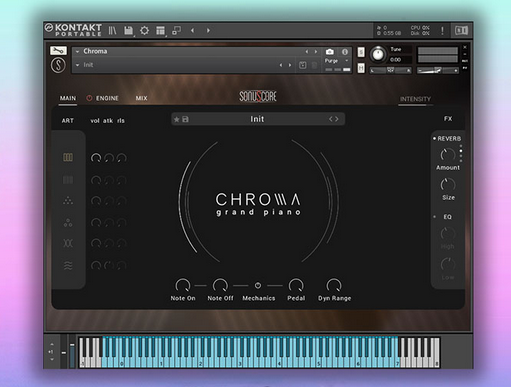
Task: Select previous snapshot arrow in the Init row
Action: [x=281, y=65]
